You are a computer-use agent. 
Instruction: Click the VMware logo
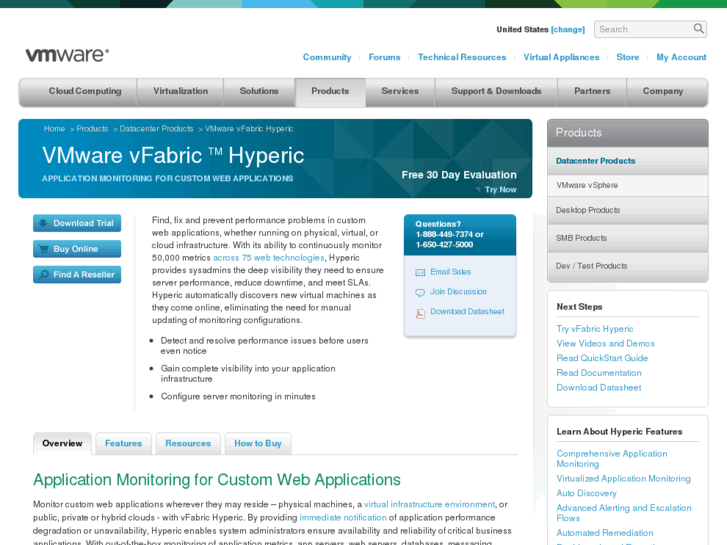(67, 55)
